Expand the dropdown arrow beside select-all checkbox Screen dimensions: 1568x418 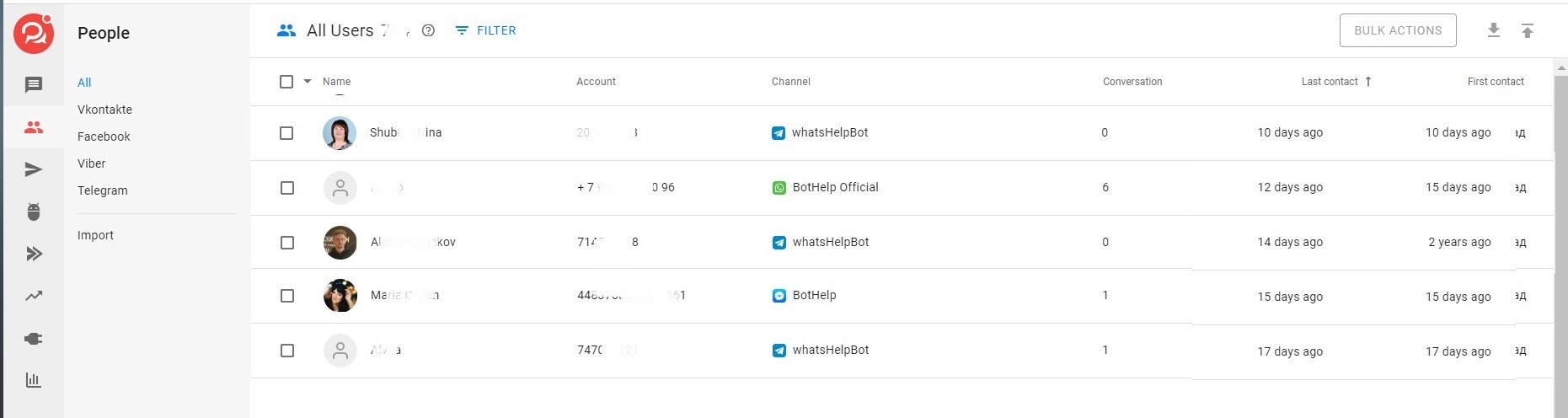coord(308,82)
